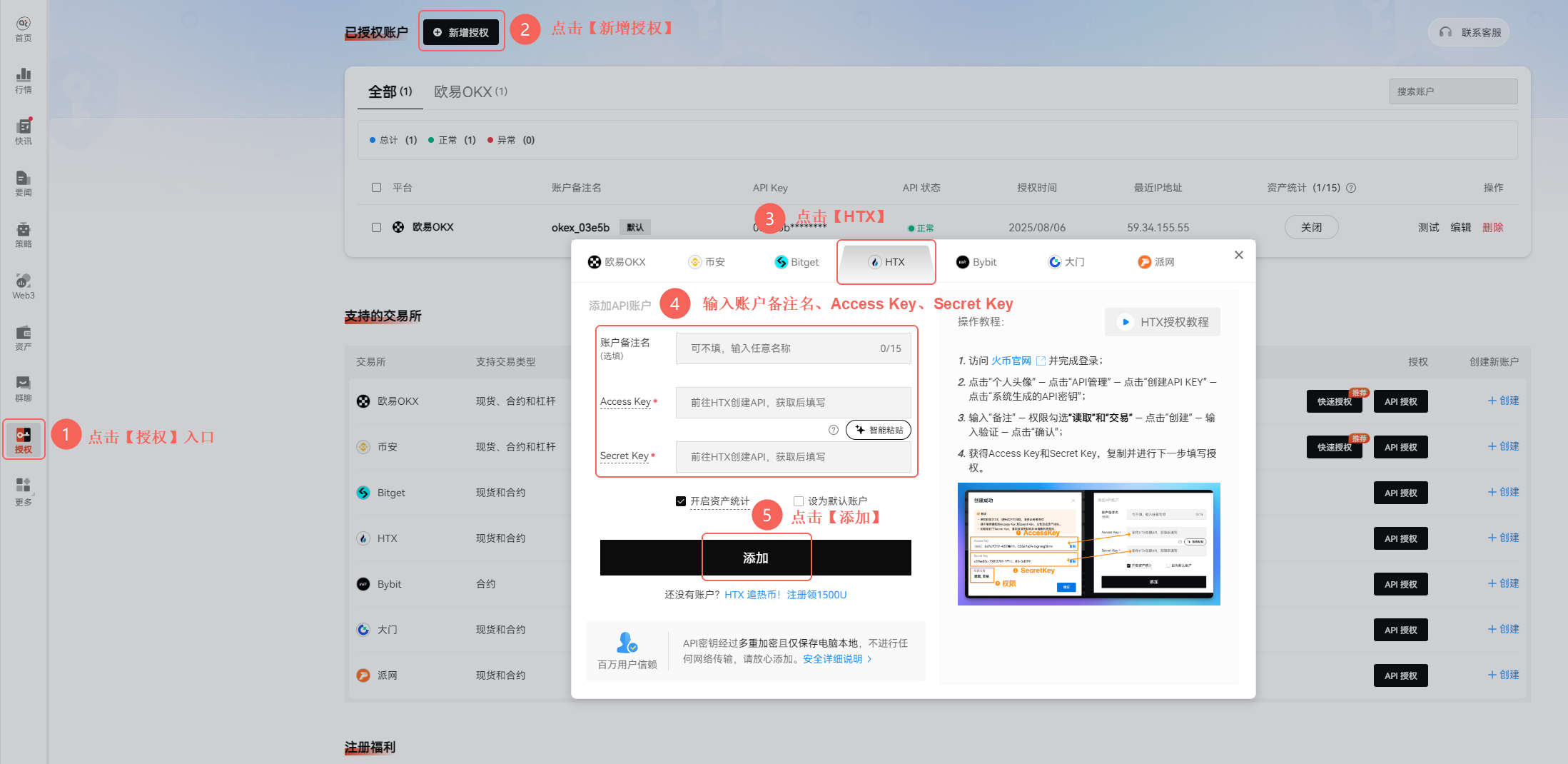The height and width of the screenshot is (764, 1568).
Task: Click the 正常 (1) status filter
Action: pyautogui.click(x=452, y=140)
